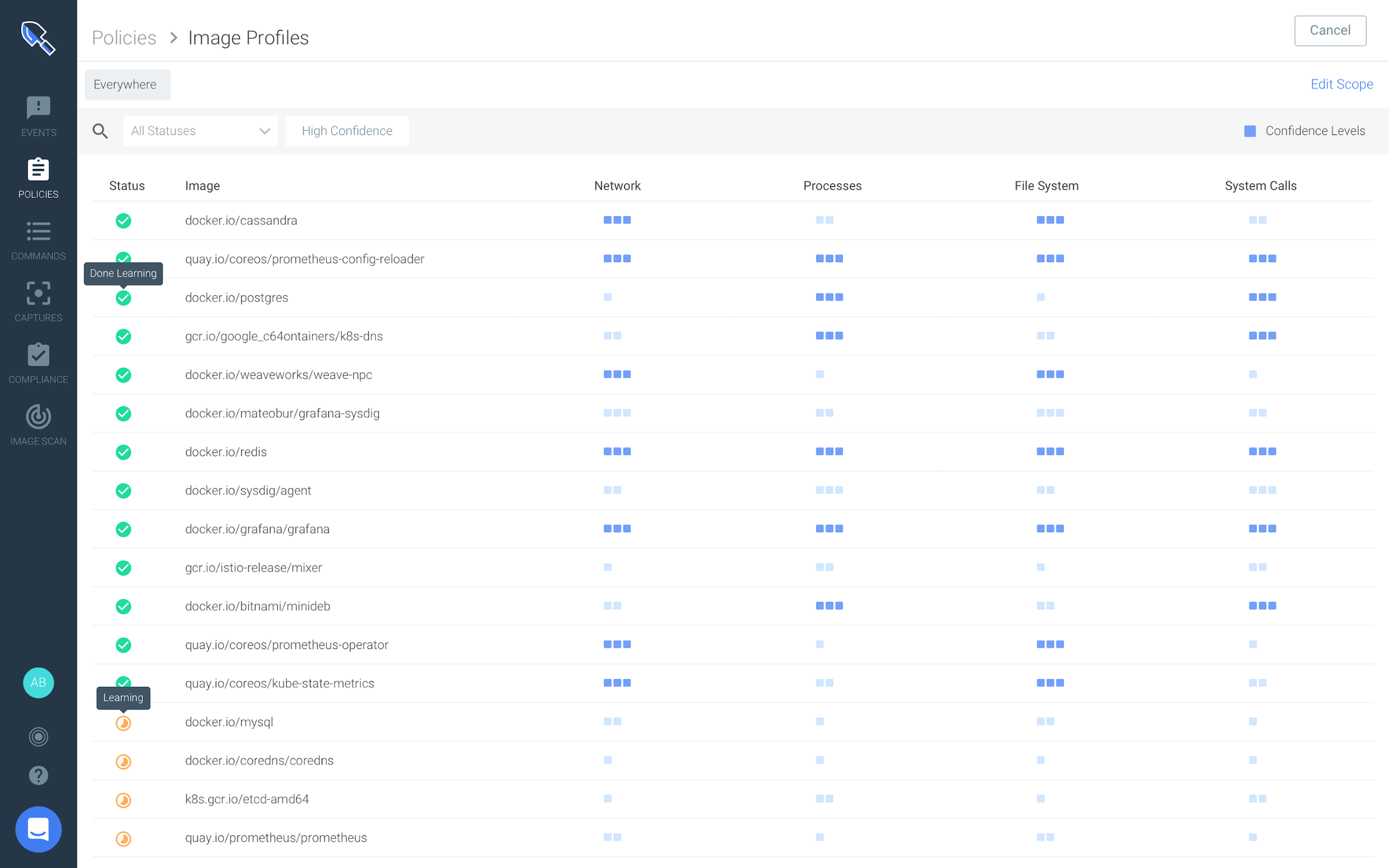1389x868 pixels.
Task: Click the AB user avatar
Action: pos(38,682)
